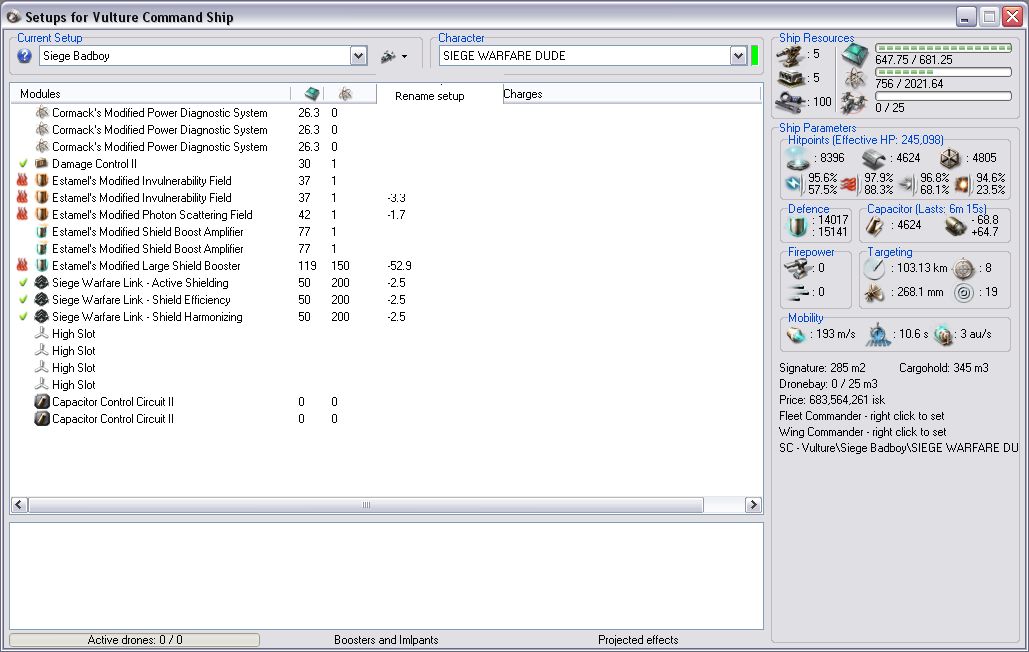Sort by the CPU column header icon

point(312,94)
